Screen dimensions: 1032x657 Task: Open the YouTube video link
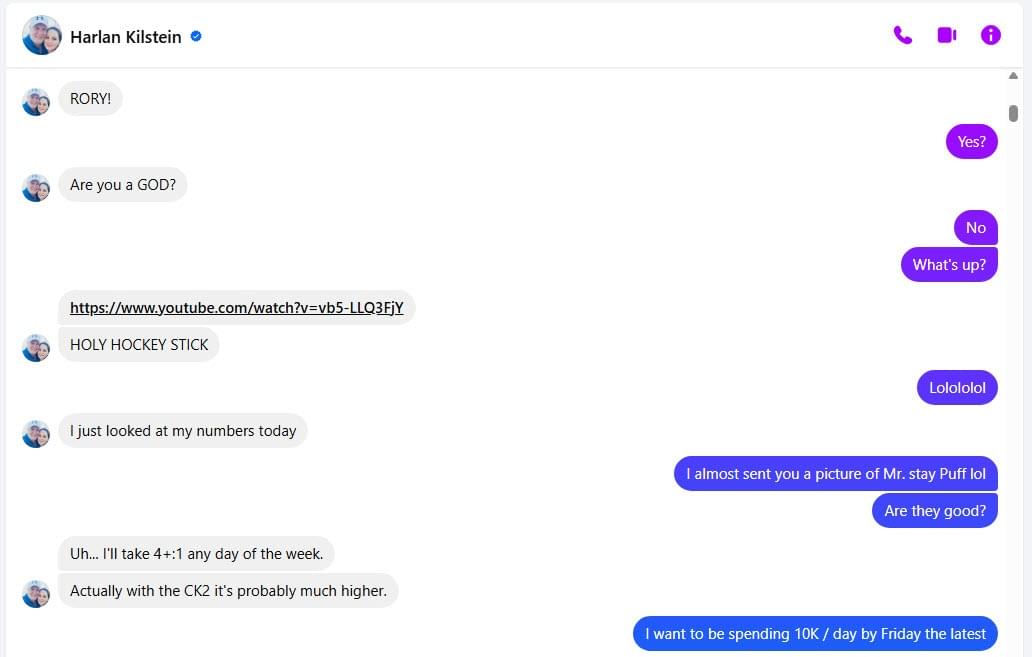[236, 308]
